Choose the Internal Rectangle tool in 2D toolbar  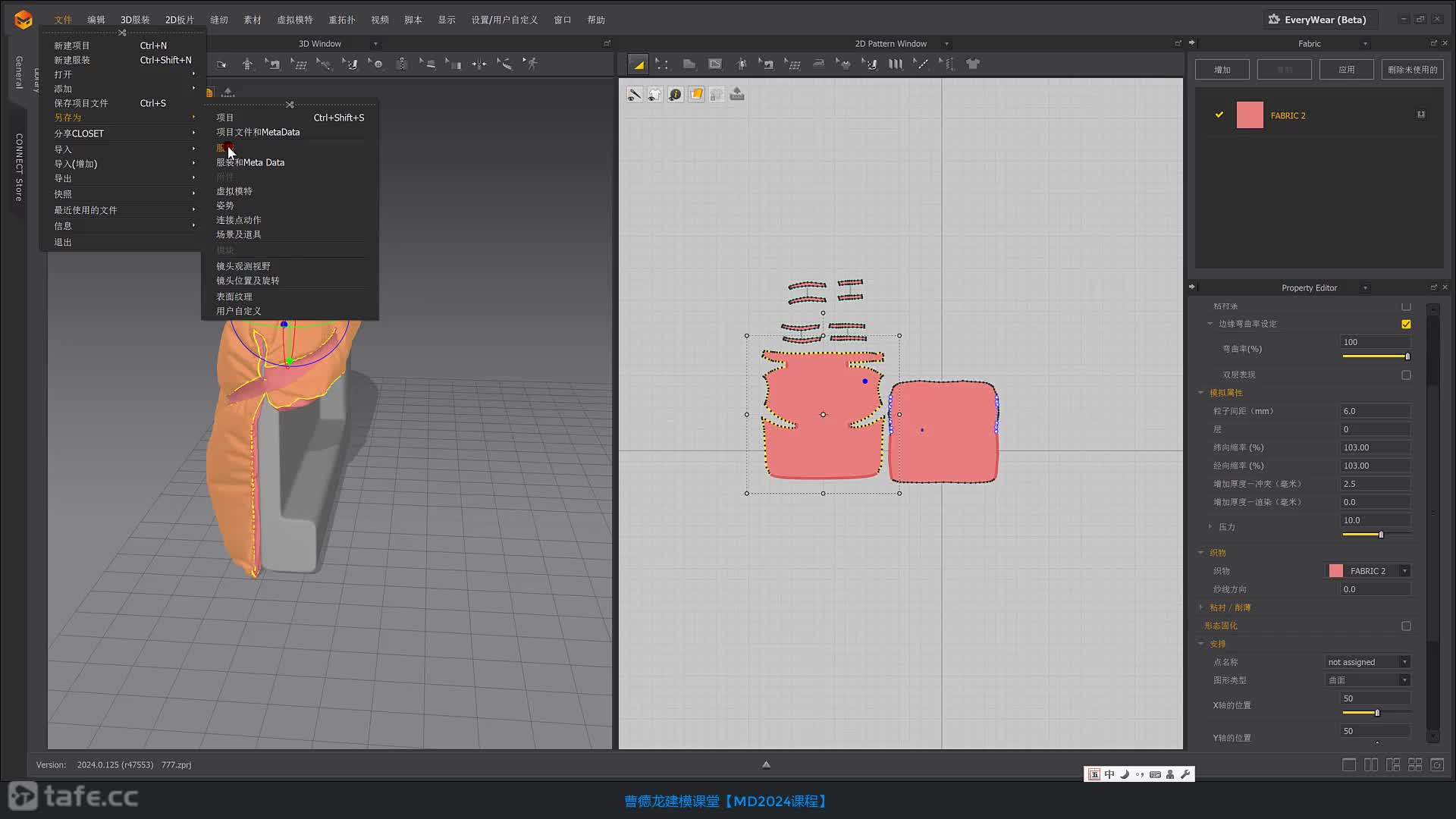pyautogui.click(x=715, y=64)
